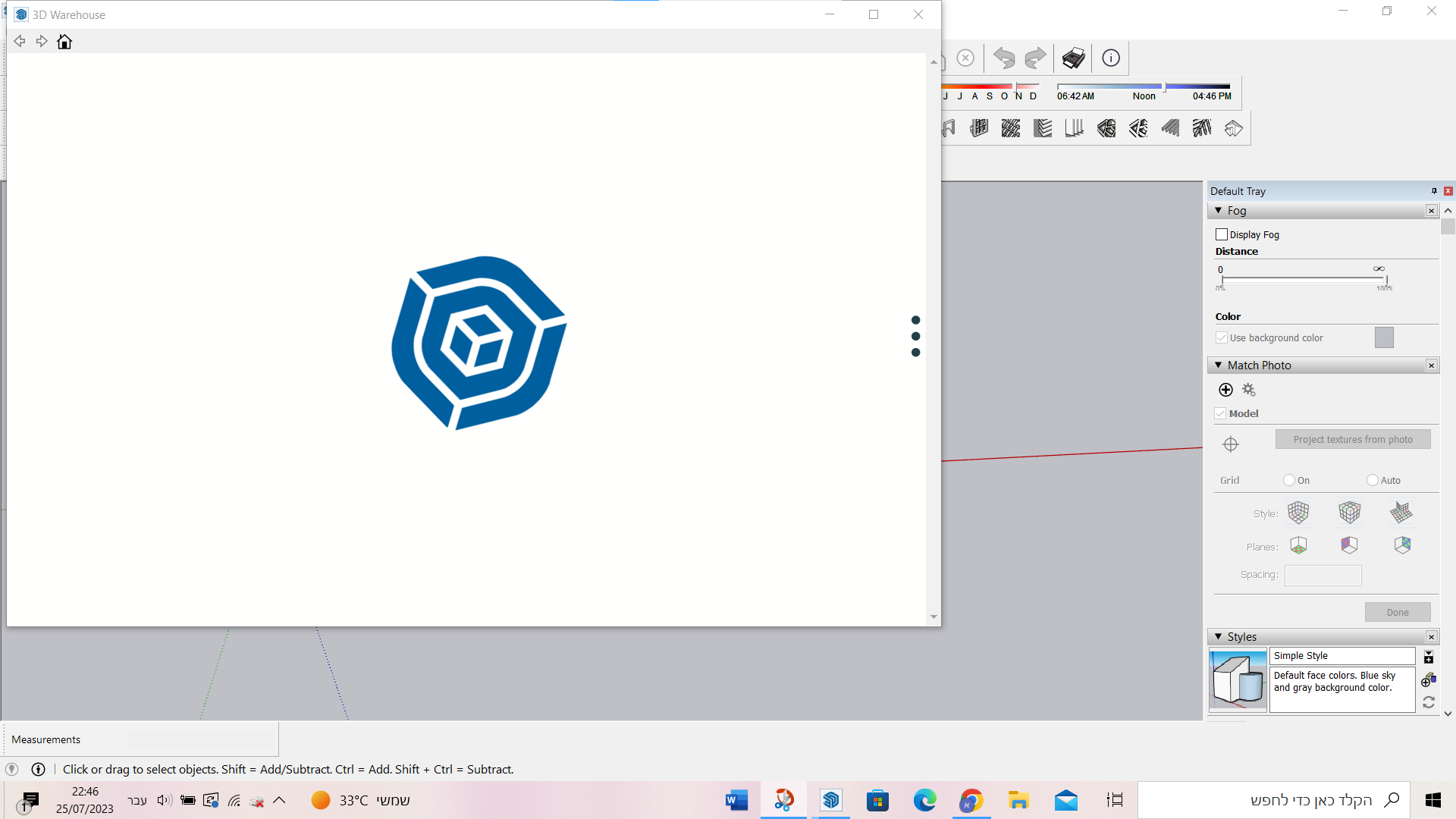
Task: Collapse the Fog panel
Action: (1219, 211)
